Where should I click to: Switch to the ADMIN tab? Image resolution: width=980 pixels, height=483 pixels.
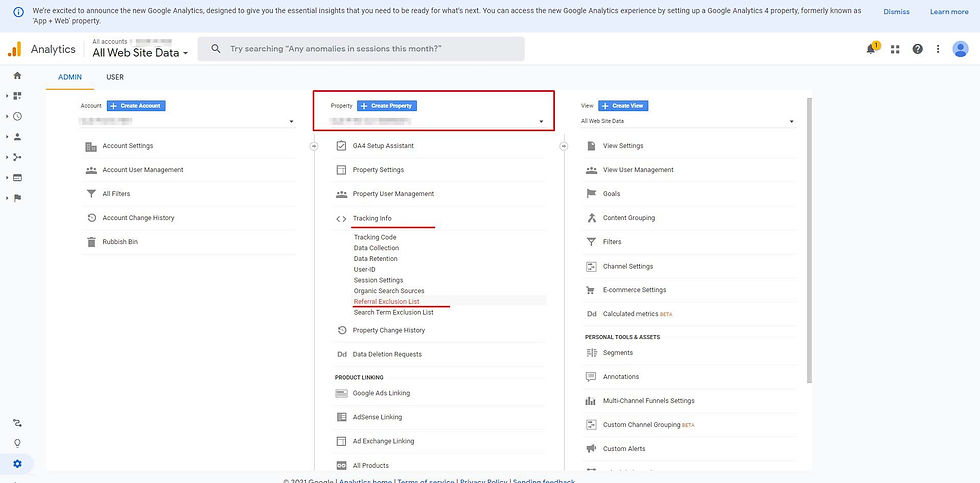(69, 77)
